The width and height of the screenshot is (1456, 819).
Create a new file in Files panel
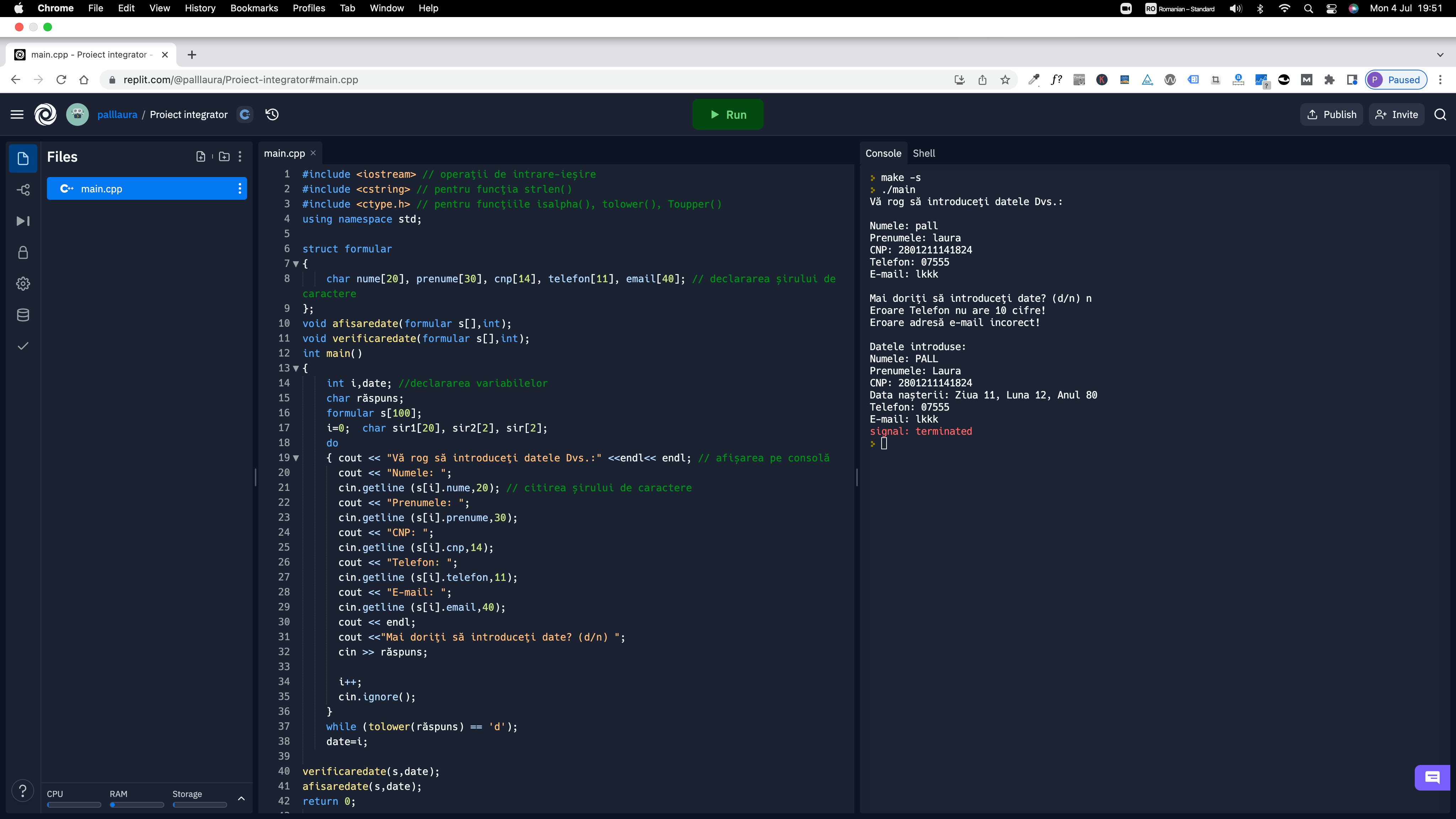coord(200,156)
